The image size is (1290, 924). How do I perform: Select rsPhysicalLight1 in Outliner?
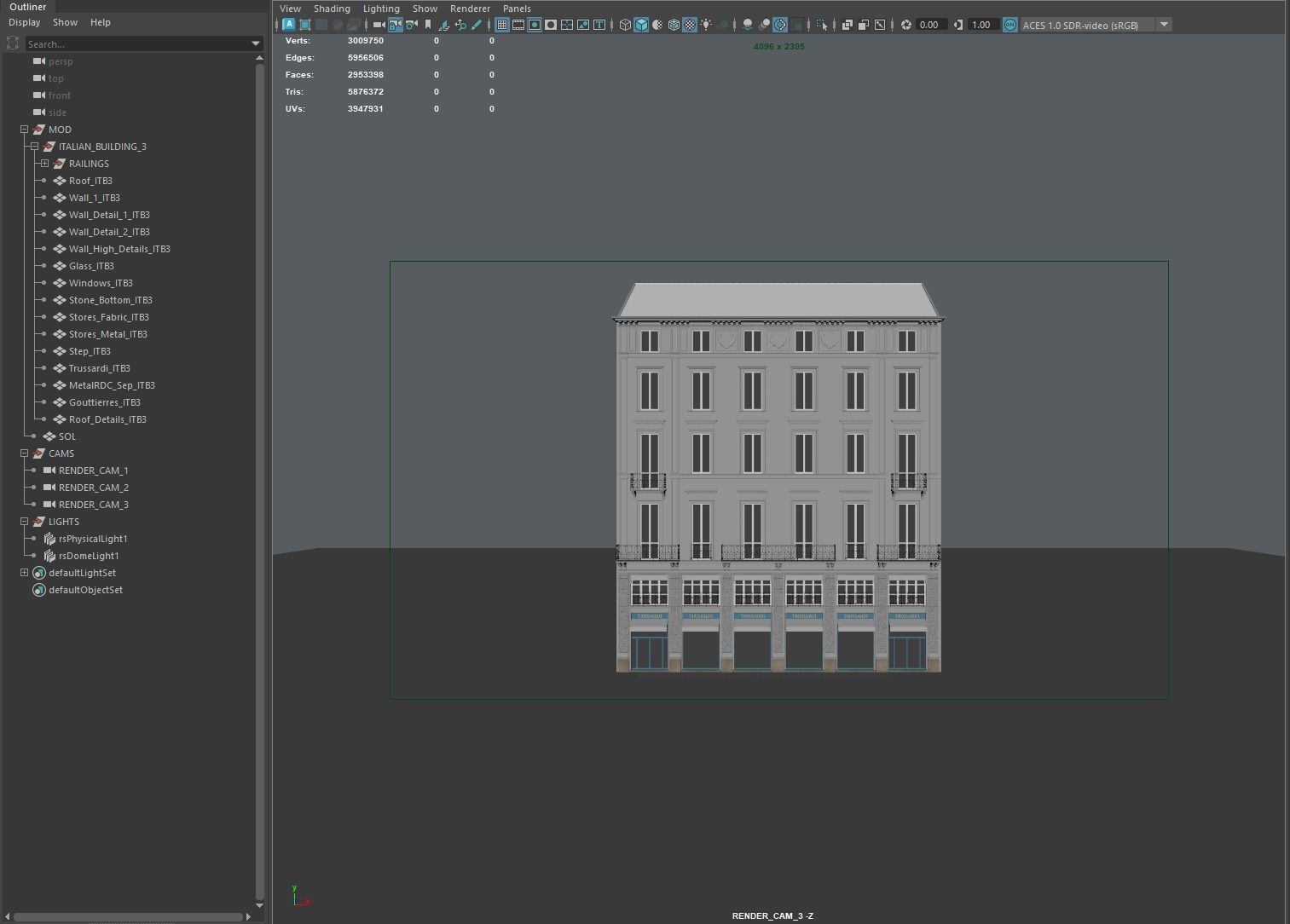[93, 539]
